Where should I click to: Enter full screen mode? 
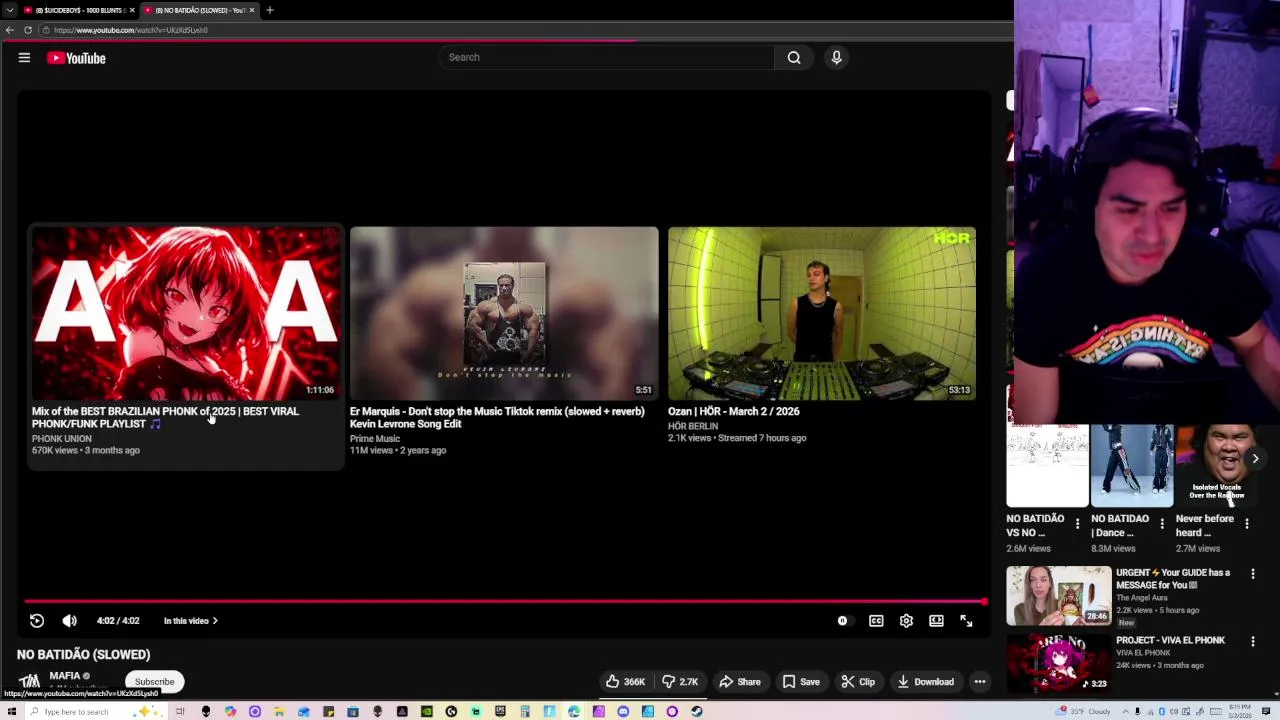click(966, 621)
